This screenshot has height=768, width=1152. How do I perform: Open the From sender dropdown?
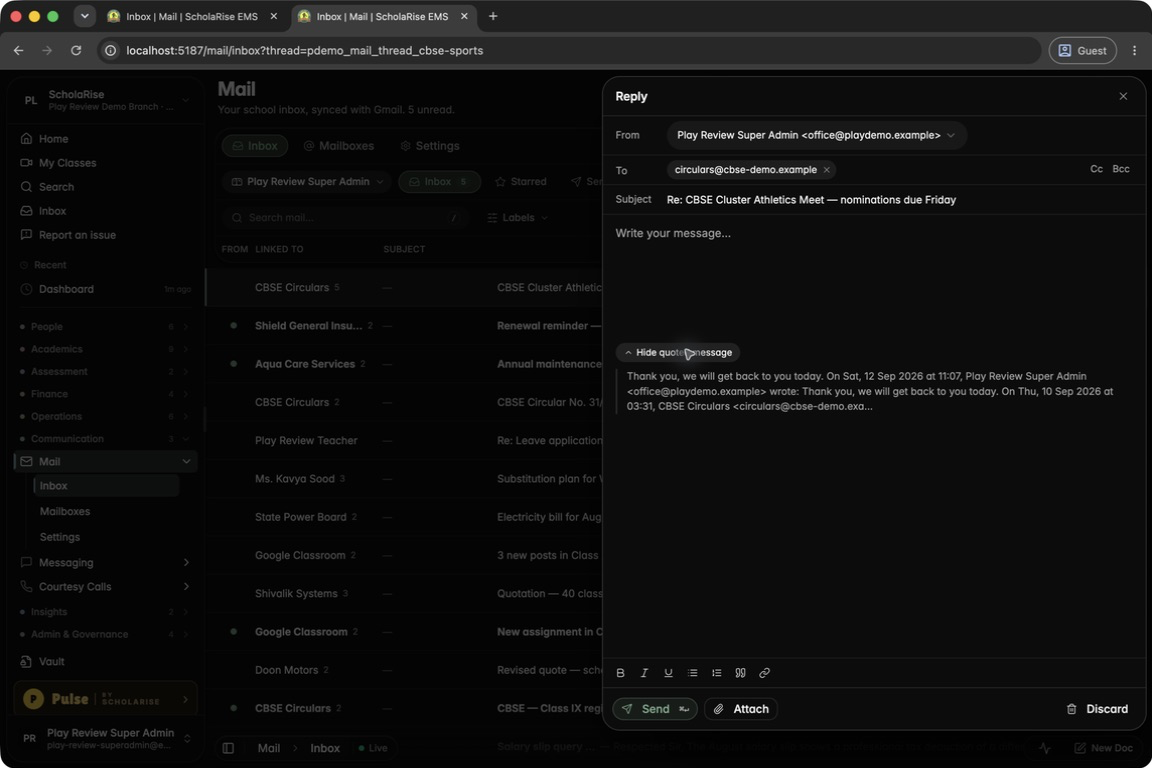click(x=816, y=135)
